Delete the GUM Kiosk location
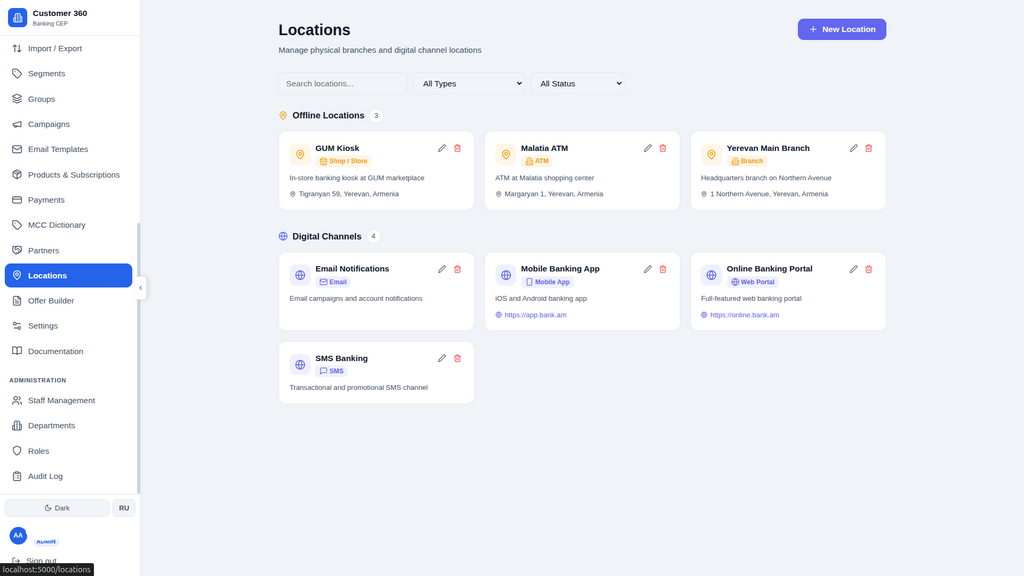The image size is (1024, 576). pos(457,148)
